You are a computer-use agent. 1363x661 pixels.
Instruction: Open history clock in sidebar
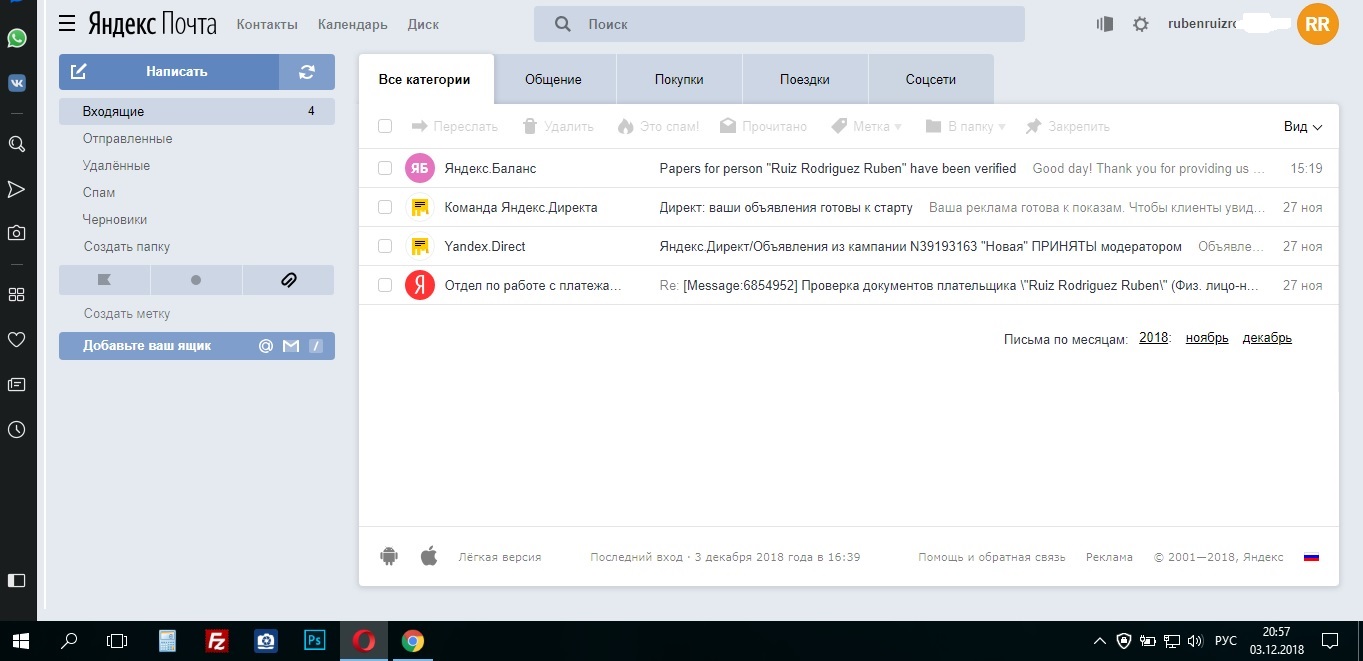[16, 430]
